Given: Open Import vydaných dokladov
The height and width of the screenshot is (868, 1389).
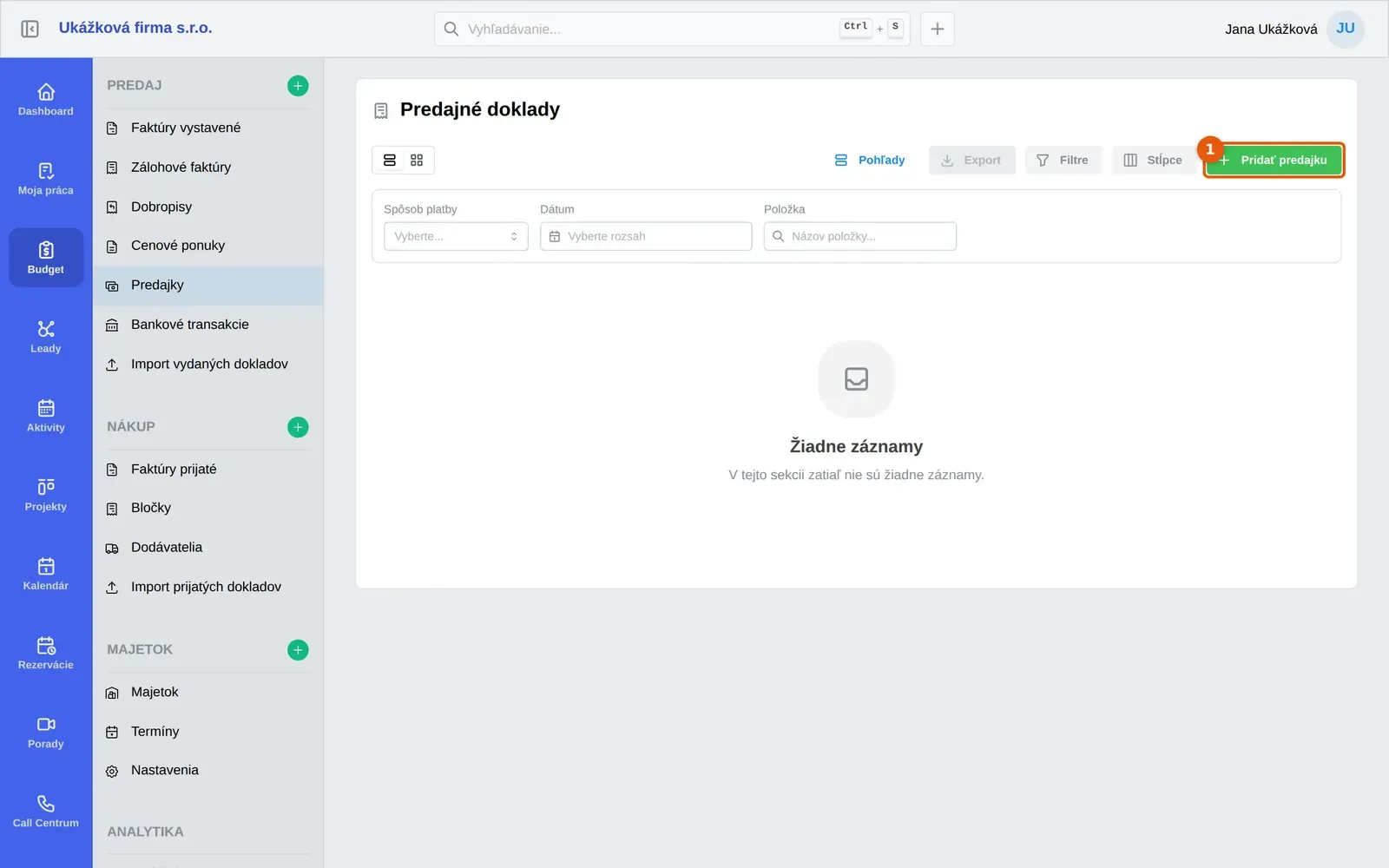Looking at the screenshot, I should click(207, 365).
